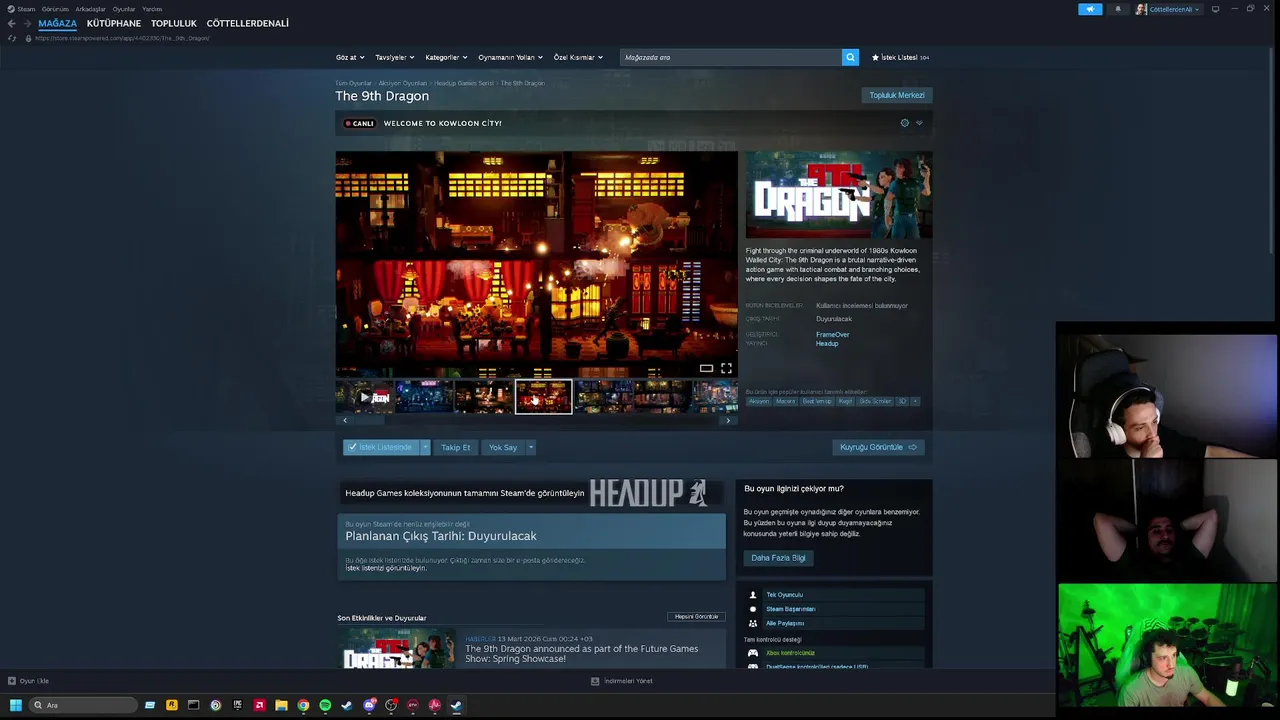Click the plus icon to add tags

coord(914,401)
